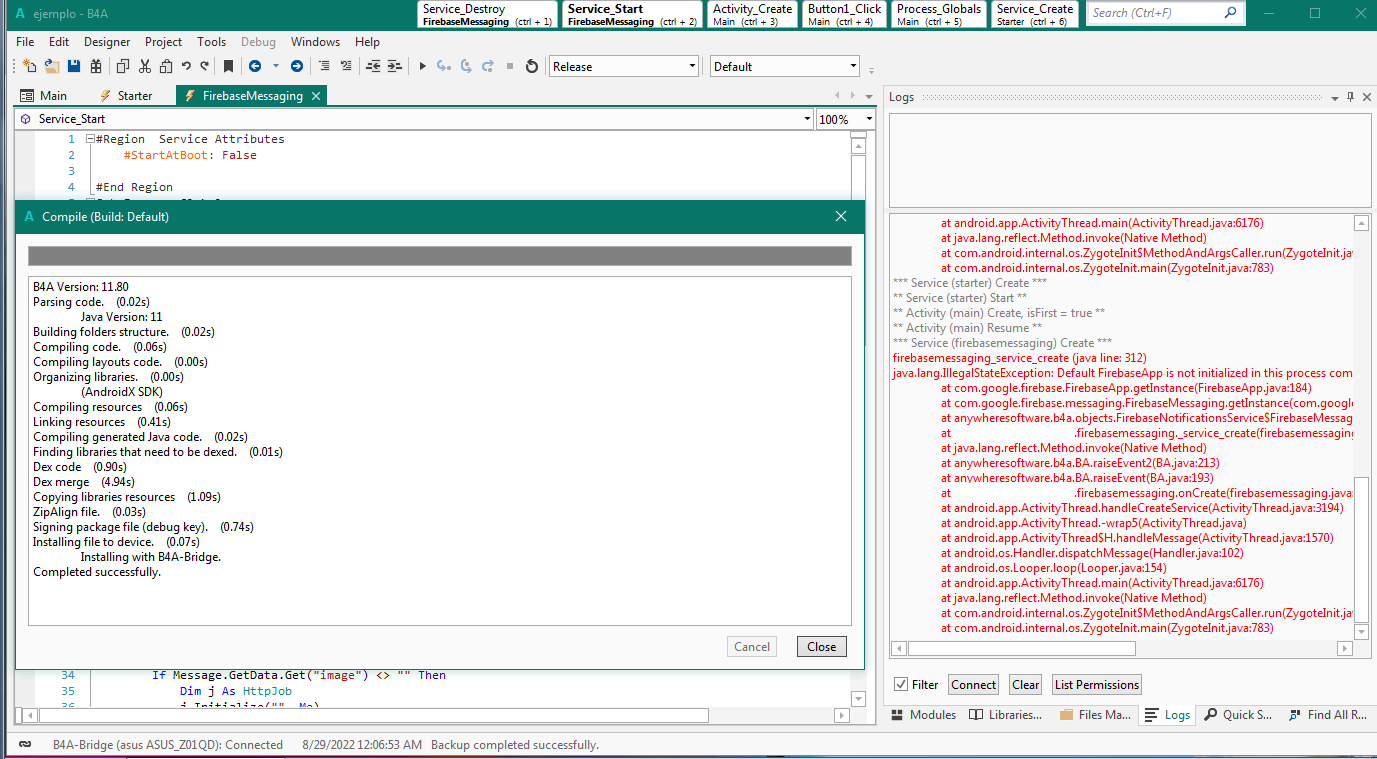Jump to Process_Globals in the title bar
Viewport: 1377px width, 759px height.
tap(938, 14)
